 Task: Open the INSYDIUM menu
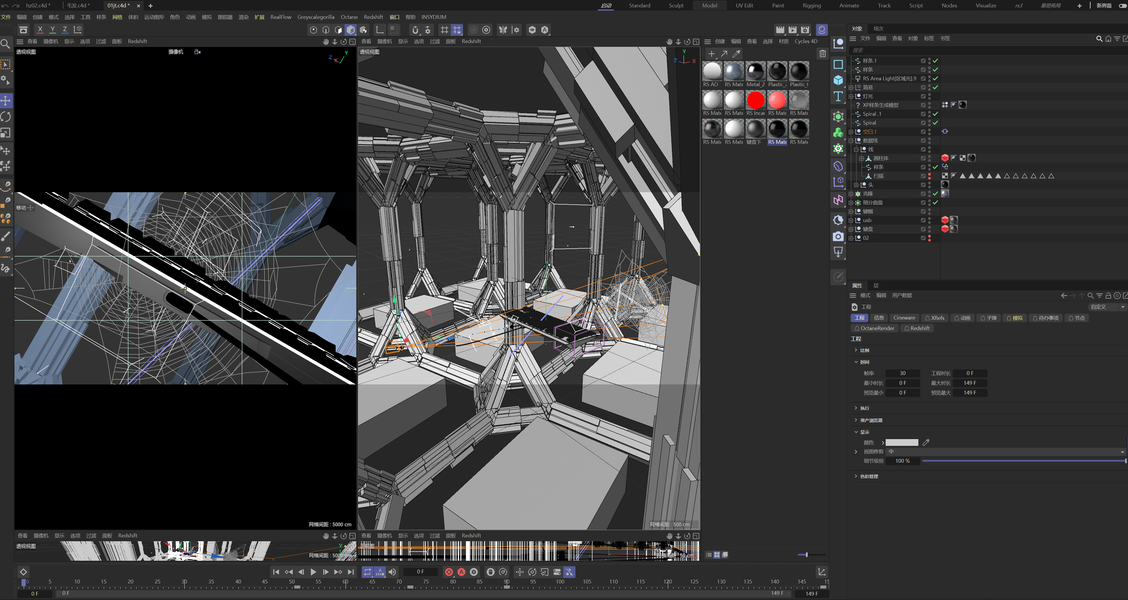[434, 17]
